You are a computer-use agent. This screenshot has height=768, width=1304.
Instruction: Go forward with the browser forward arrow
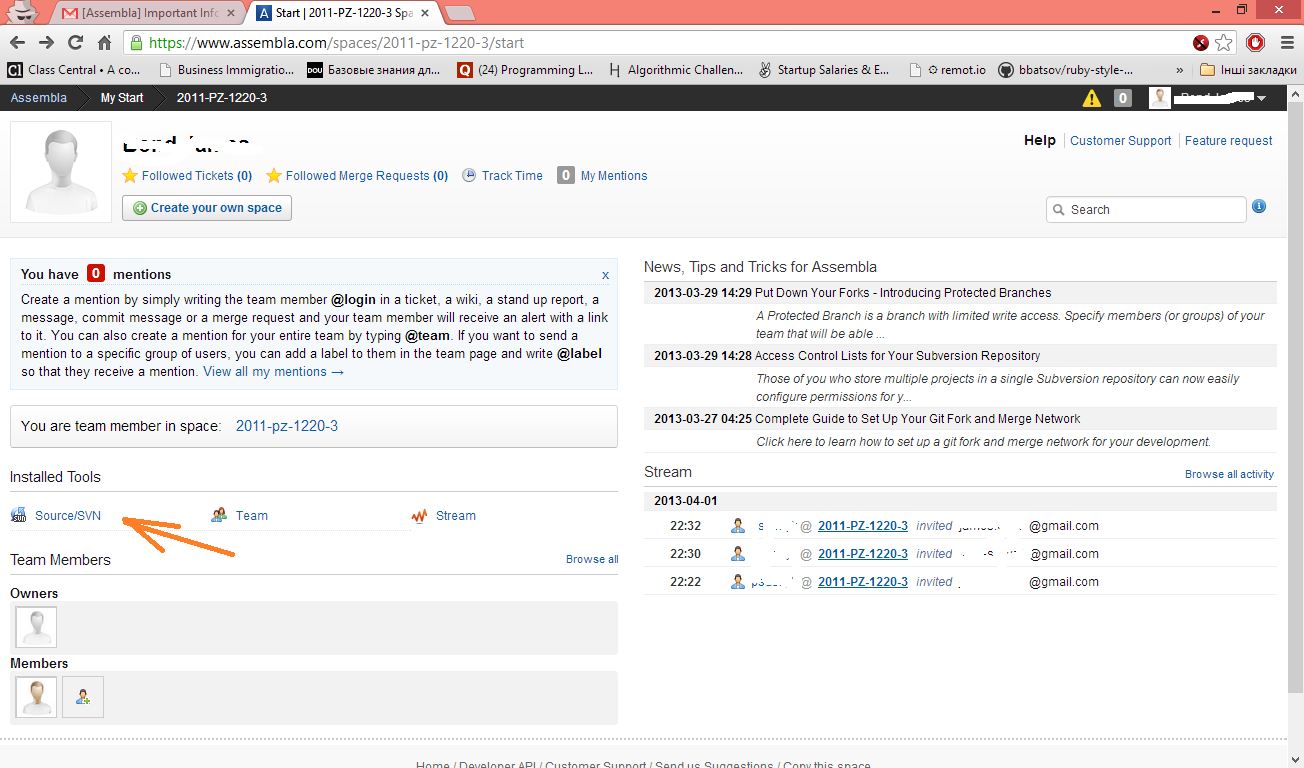[x=46, y=43]
